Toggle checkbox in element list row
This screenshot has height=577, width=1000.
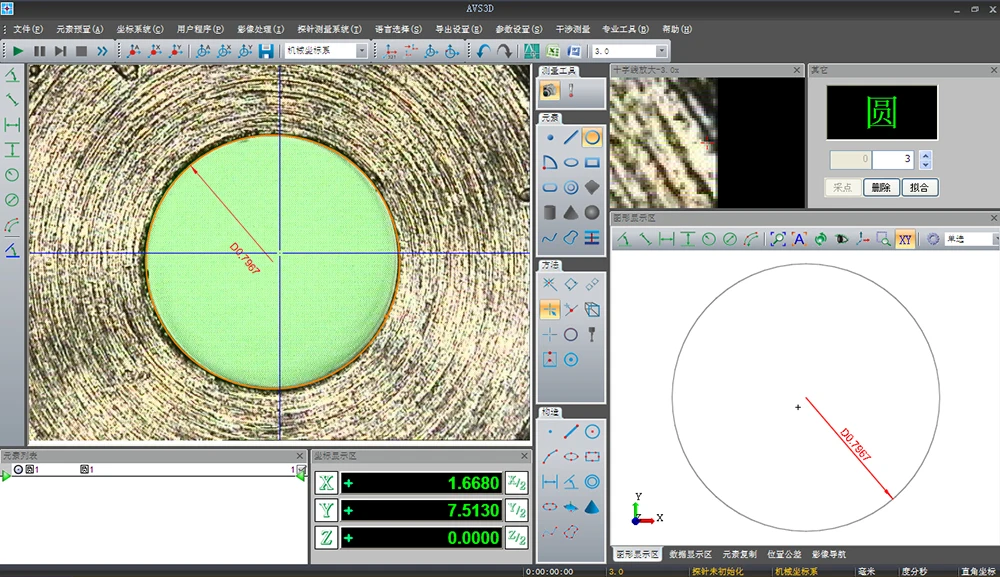(301, 469)
